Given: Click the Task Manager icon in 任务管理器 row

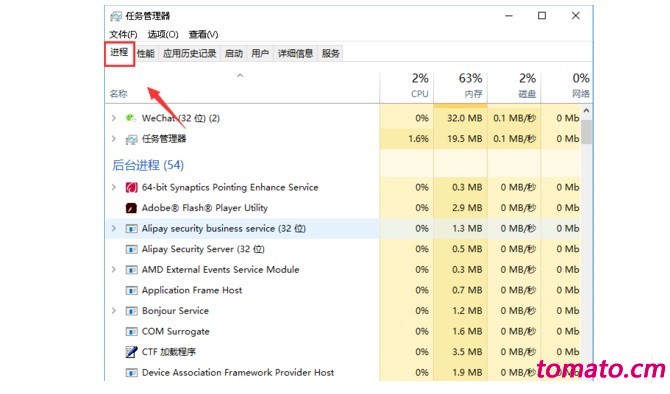Looking at the screenshot, I should [131, 139].
